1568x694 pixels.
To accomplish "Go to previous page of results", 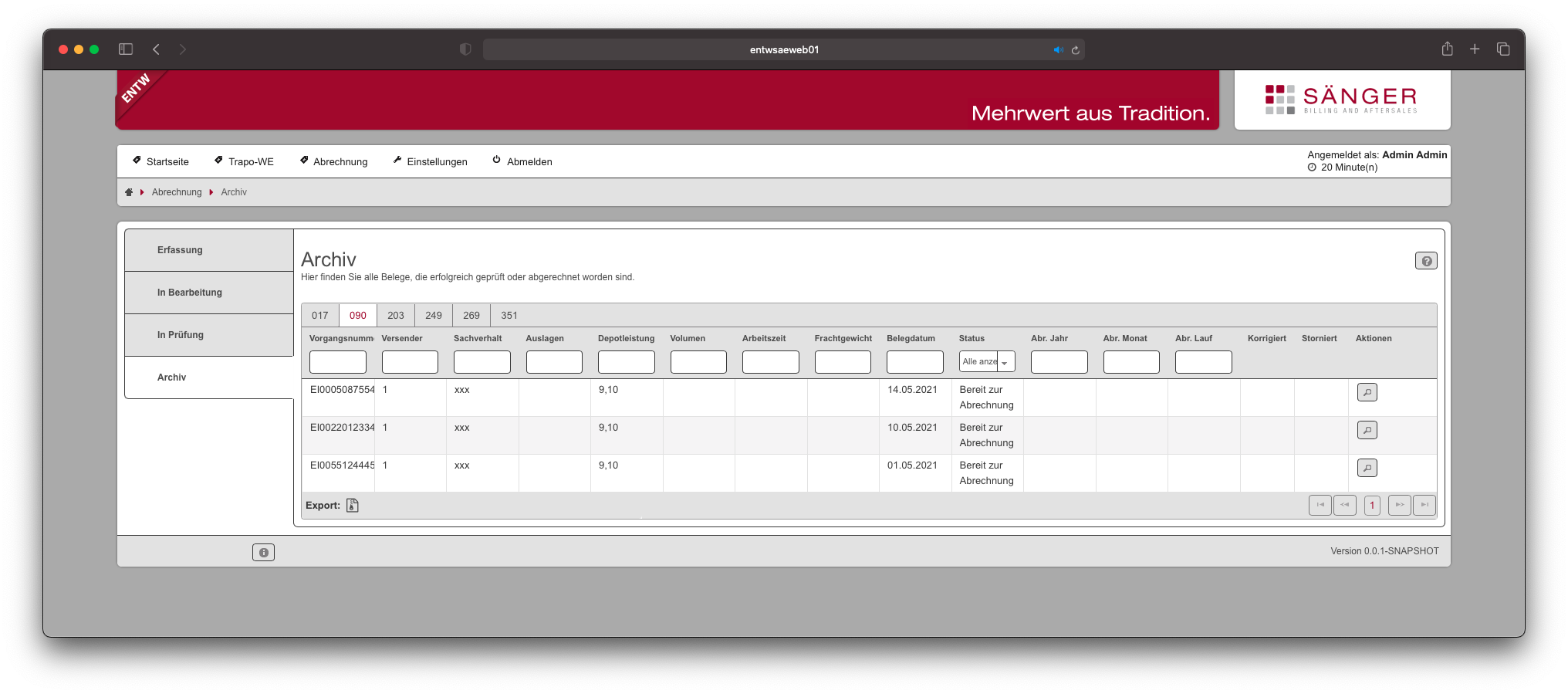I will pyautogui.click(x=1345, y=505).
